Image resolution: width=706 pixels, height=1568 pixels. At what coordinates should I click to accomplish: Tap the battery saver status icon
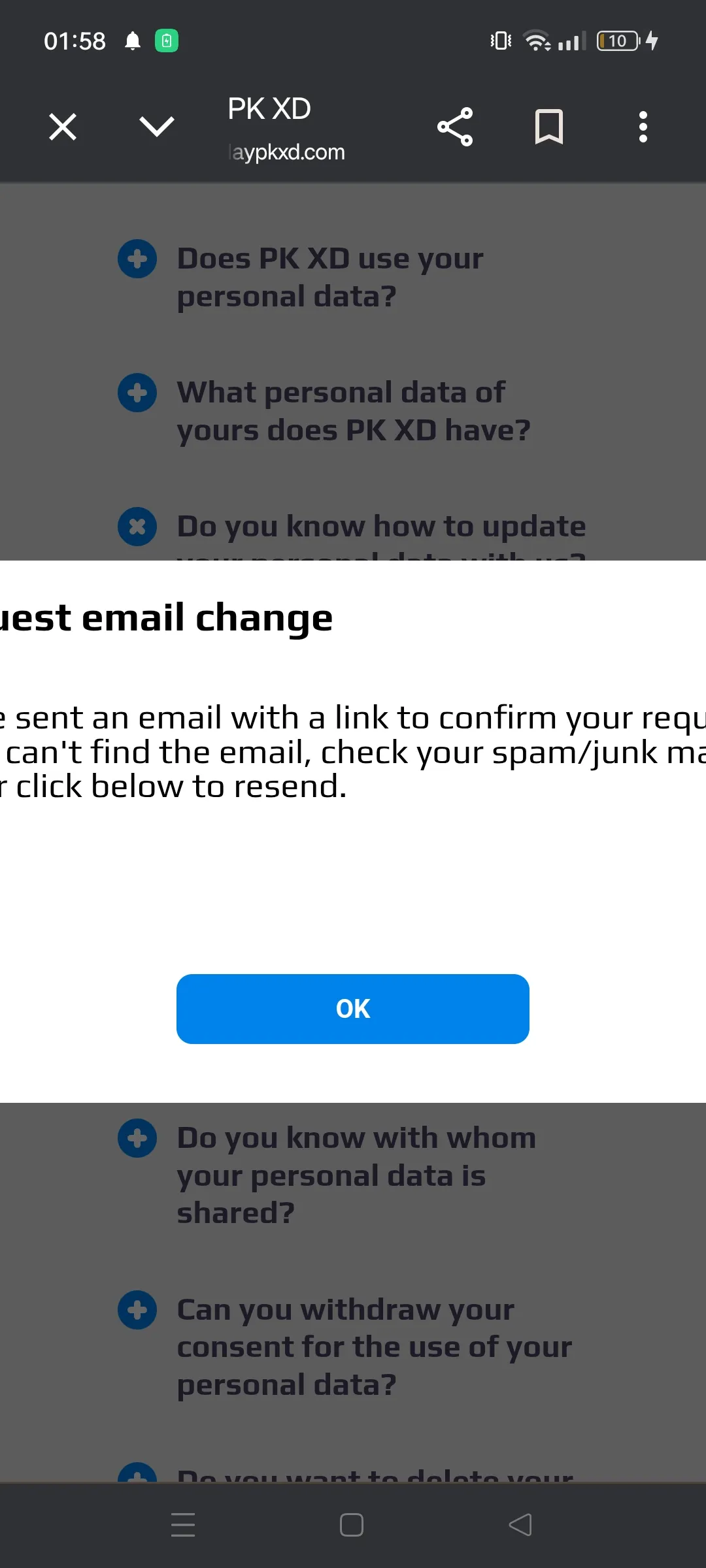tap(167, 41)
